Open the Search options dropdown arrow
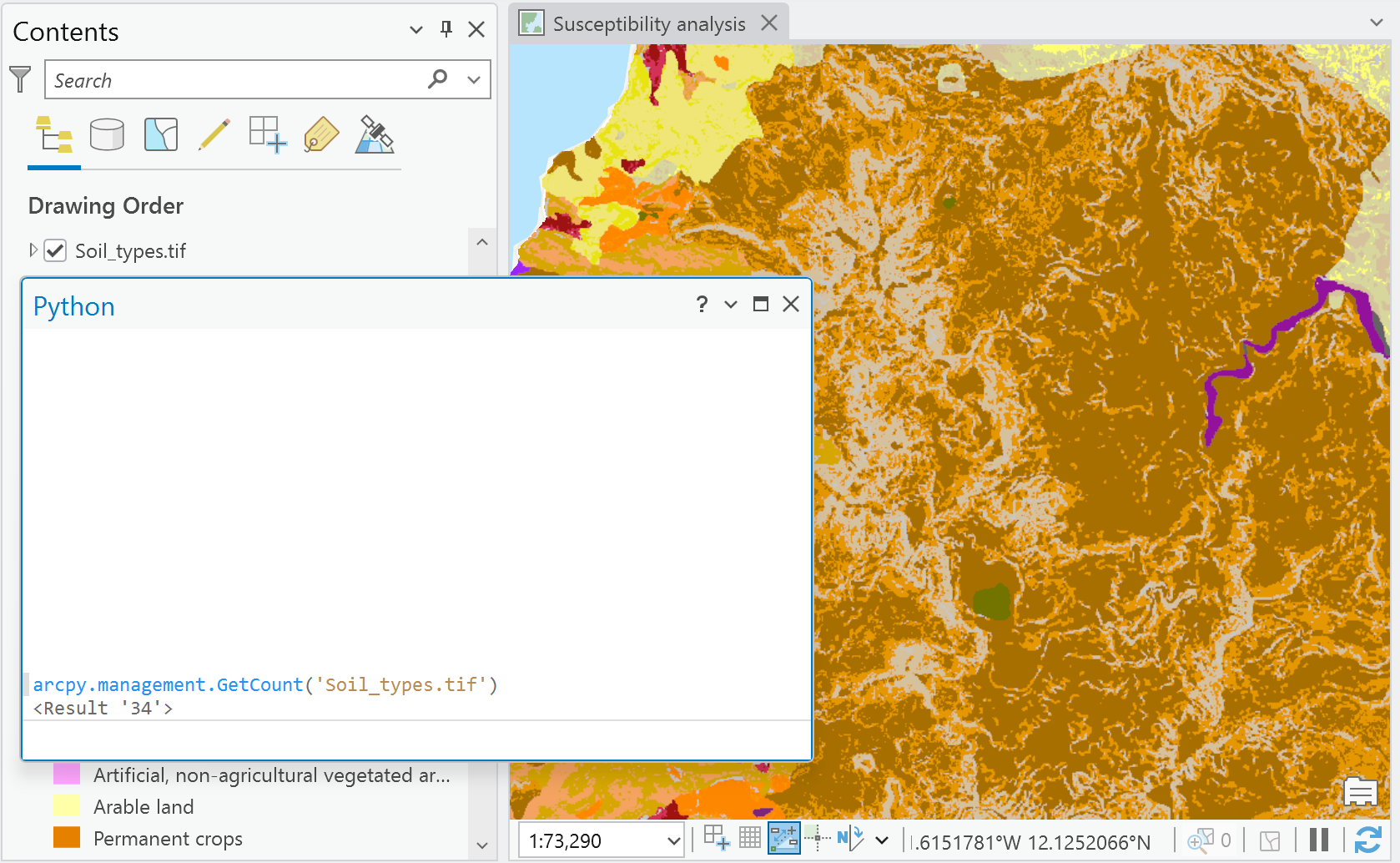1400x863 pixels. pos(474,80)
